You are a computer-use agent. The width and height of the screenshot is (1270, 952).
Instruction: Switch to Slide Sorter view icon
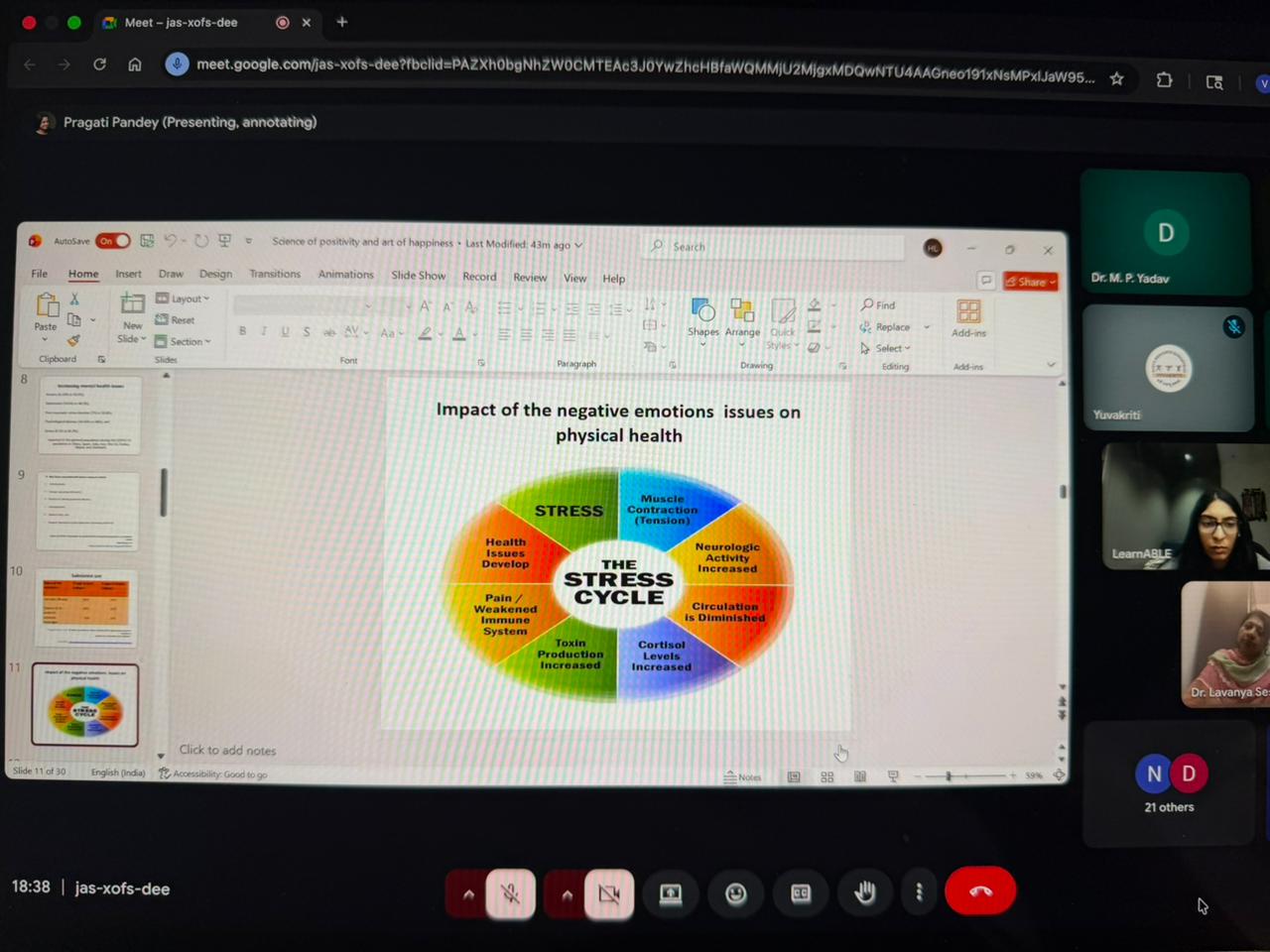pos(826,777)
